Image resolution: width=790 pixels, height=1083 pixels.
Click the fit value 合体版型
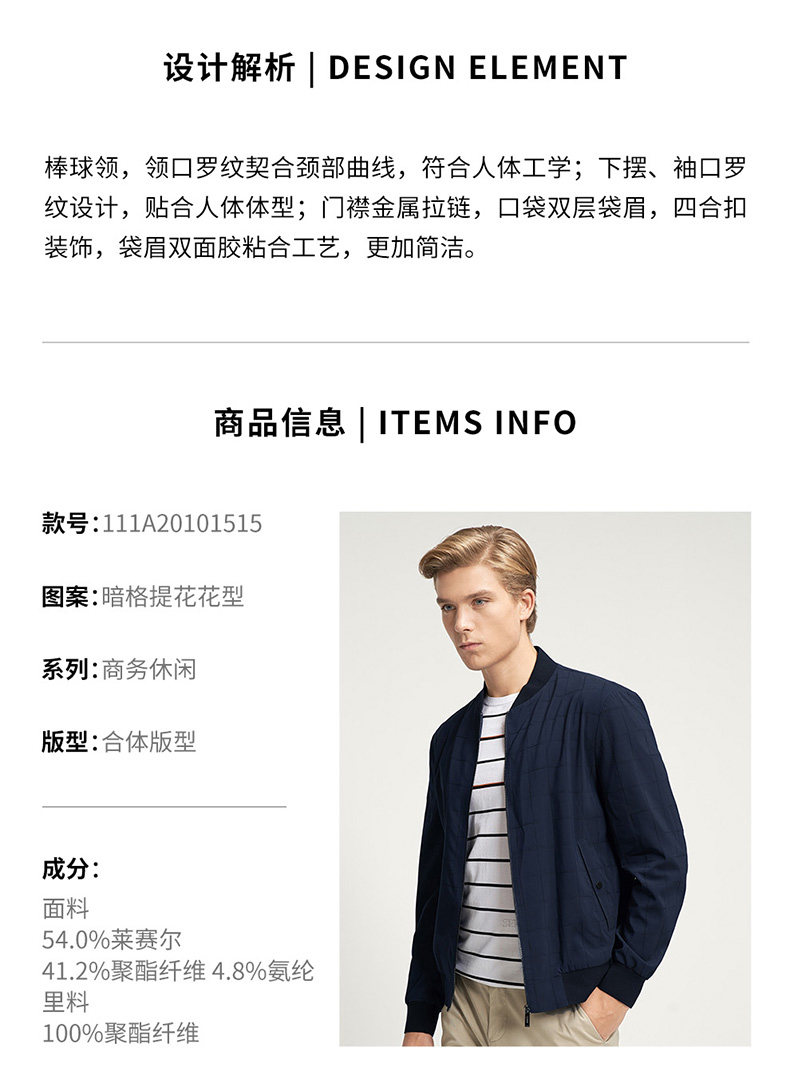(149, 742)
